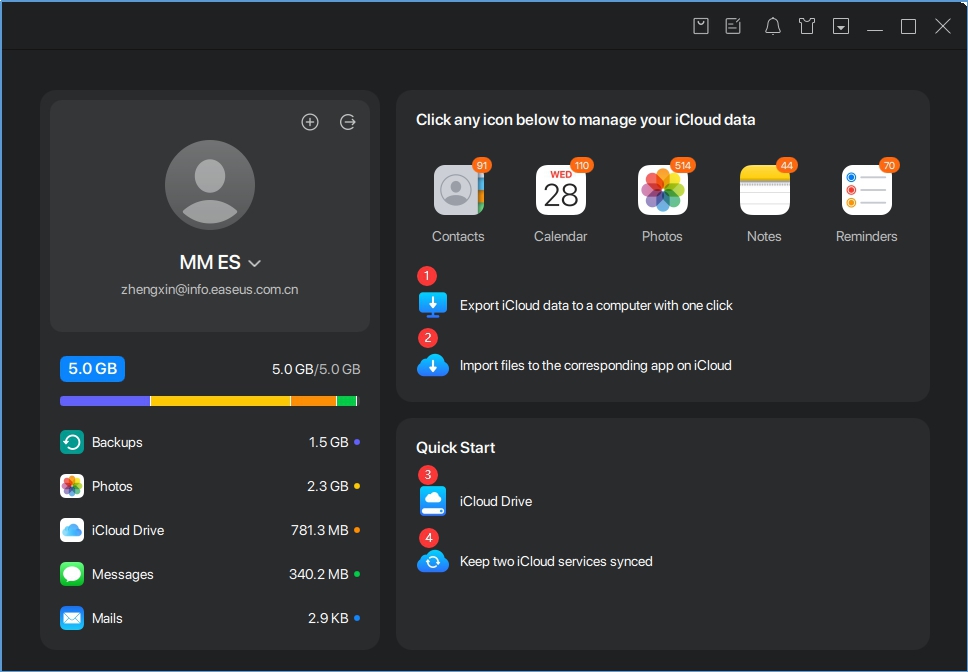Select the Backups text label
This screenshot has height=672, width=968.
click(x=117, y=442)
